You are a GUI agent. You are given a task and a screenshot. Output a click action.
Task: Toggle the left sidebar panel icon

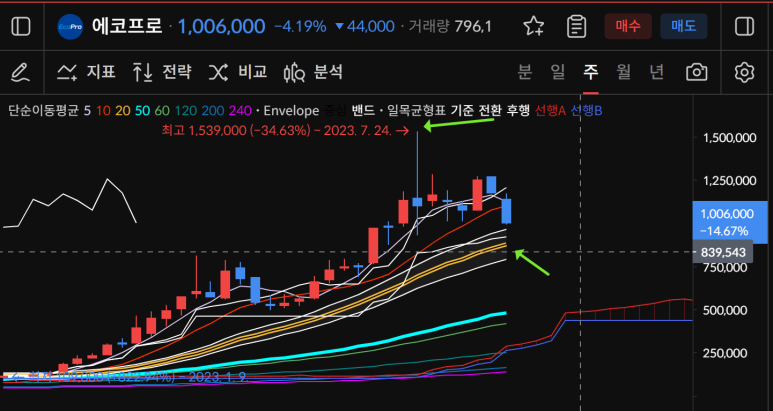(x=21, y=26)
